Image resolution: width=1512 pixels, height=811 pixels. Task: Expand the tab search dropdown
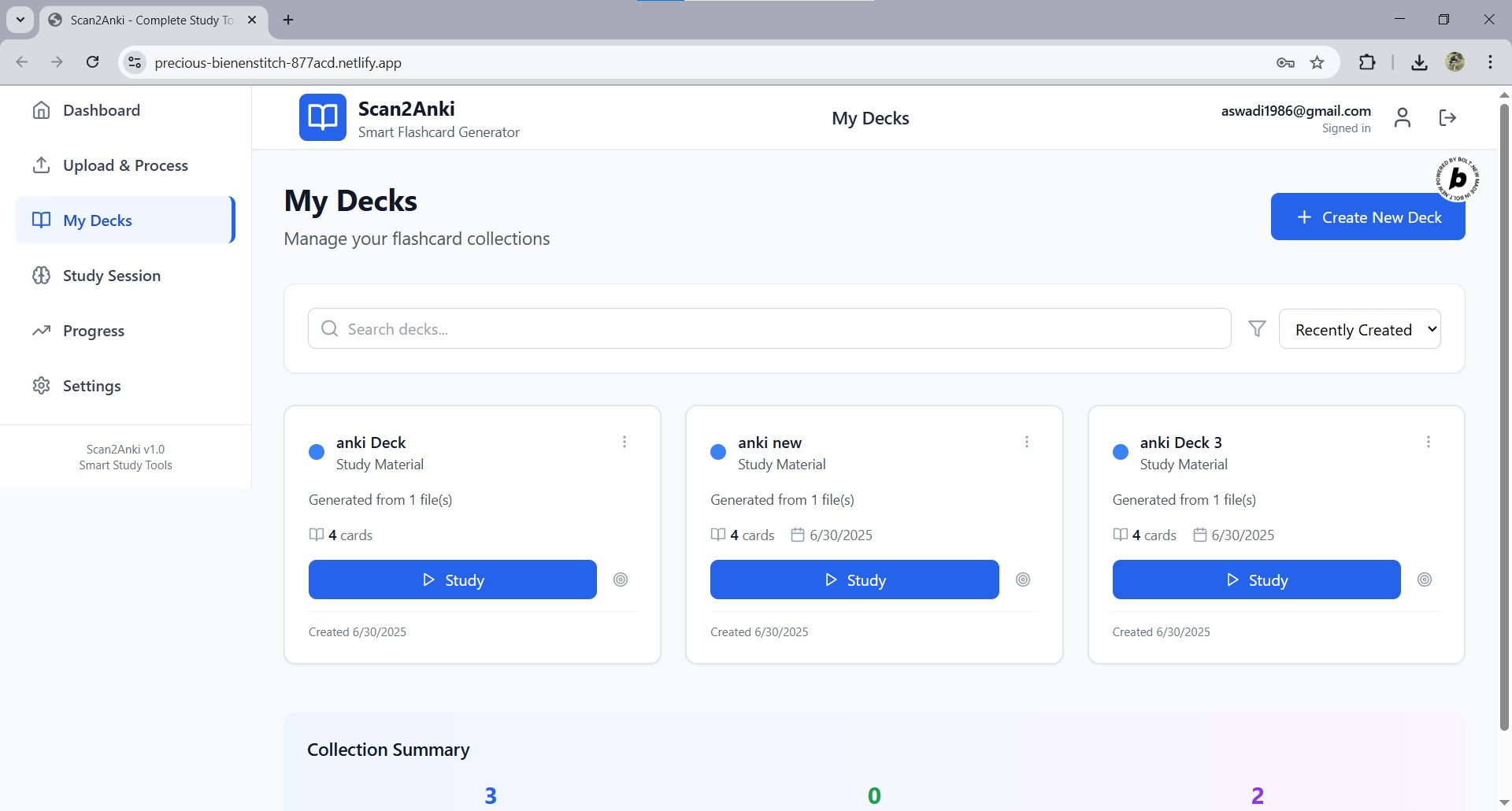[x=20, y=20]
